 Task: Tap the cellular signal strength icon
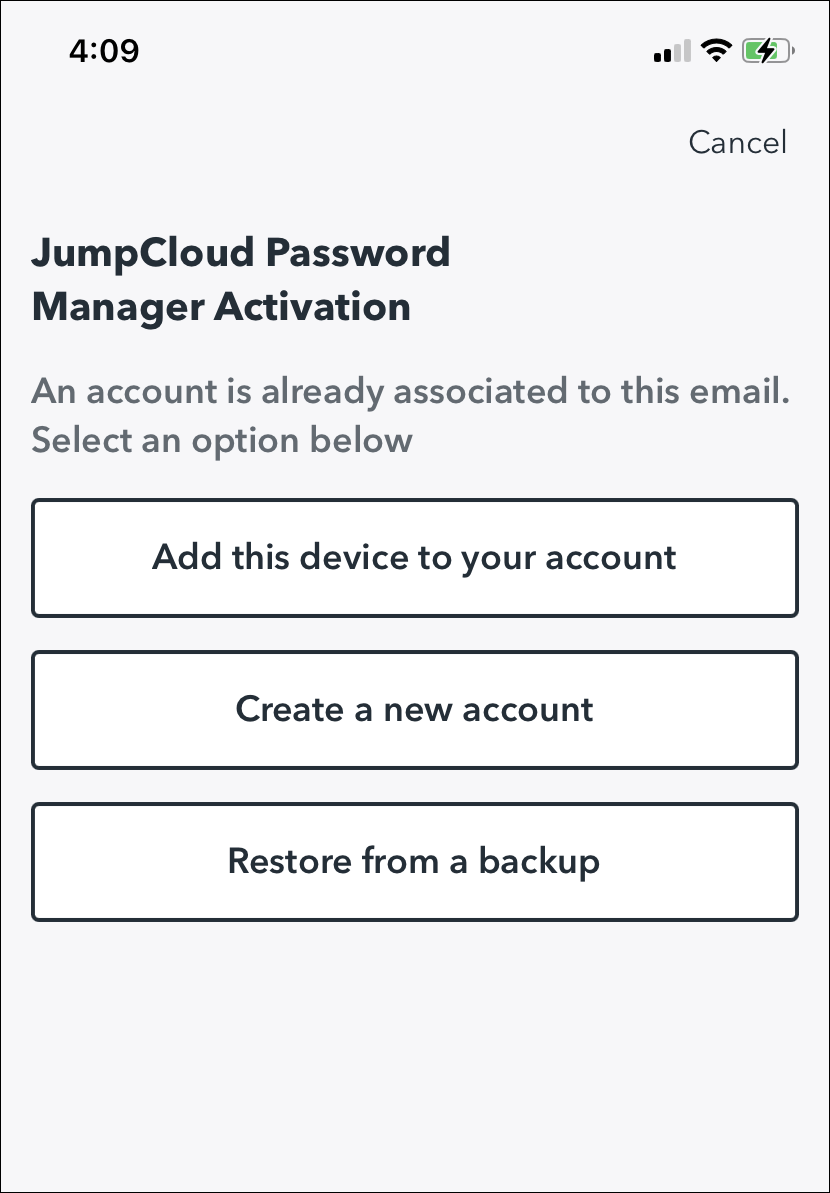pyautogui.click(x=672, y=51)
